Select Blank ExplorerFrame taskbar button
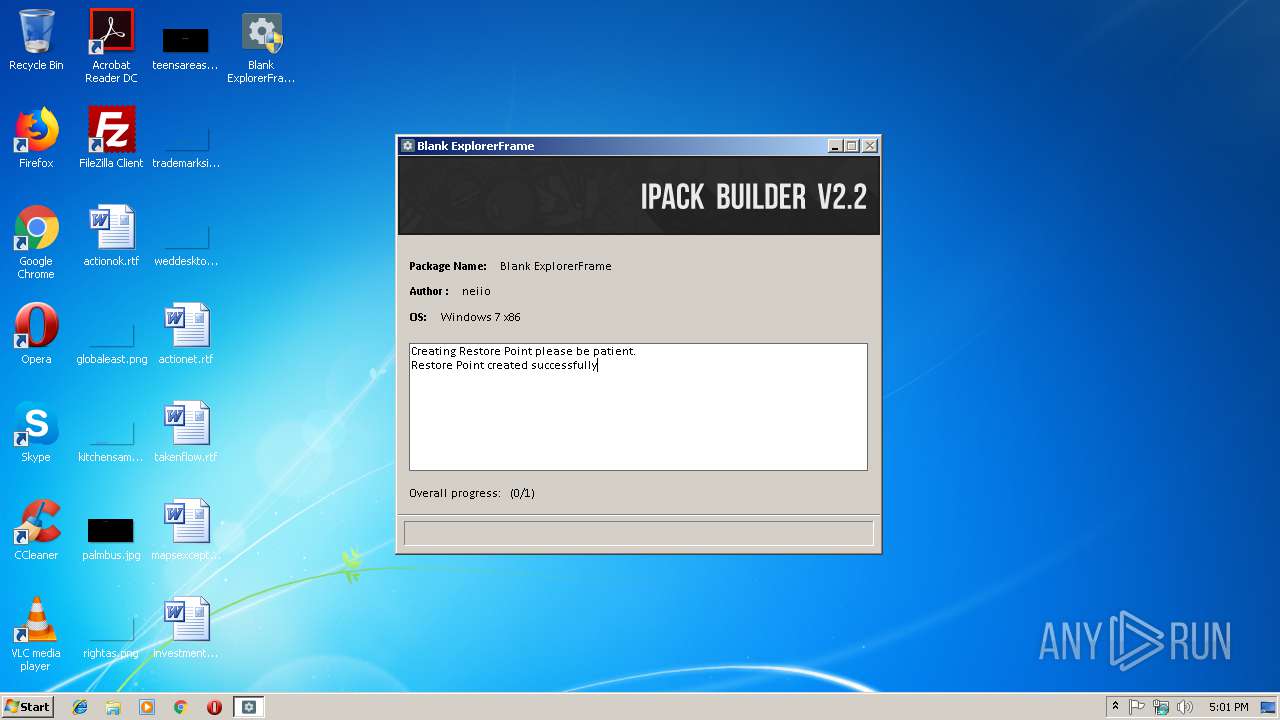The image size is (1280, 720). (249, 707)
